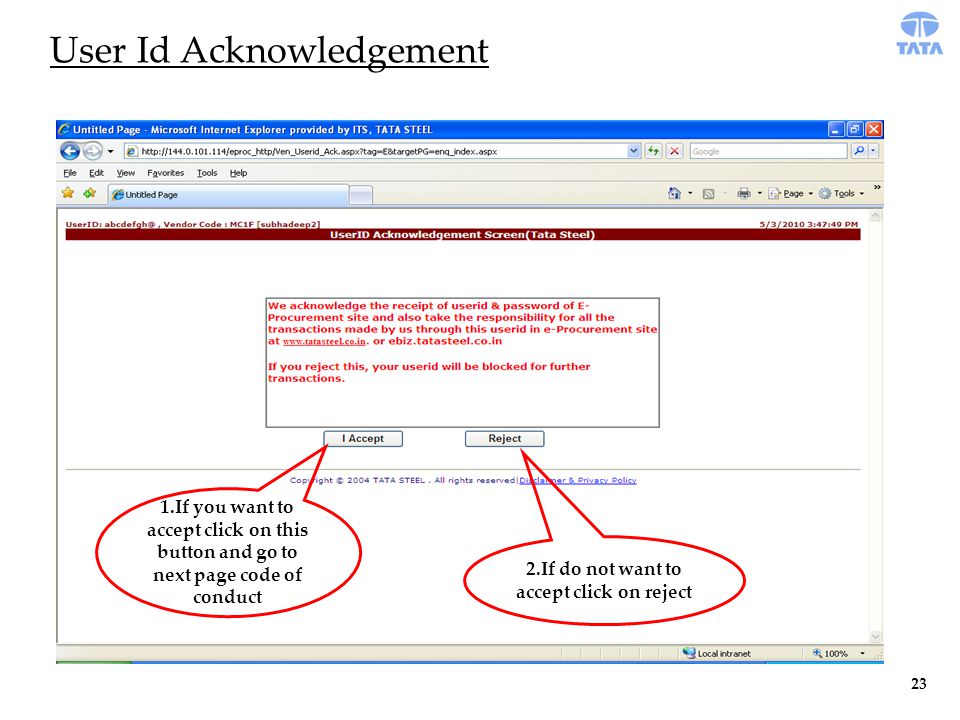Click Internet Explorer icon in title bar
960x720 pixels.
coord(64,129)
